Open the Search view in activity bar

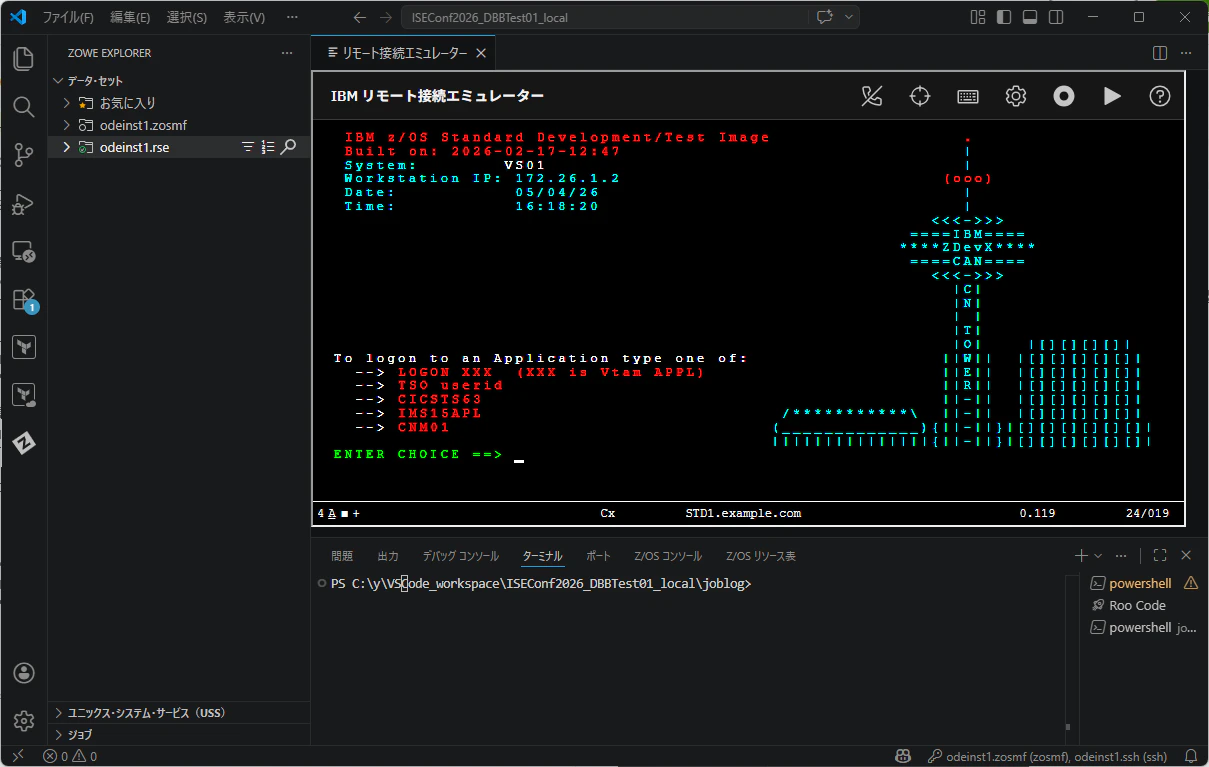(x=24, y=106)
